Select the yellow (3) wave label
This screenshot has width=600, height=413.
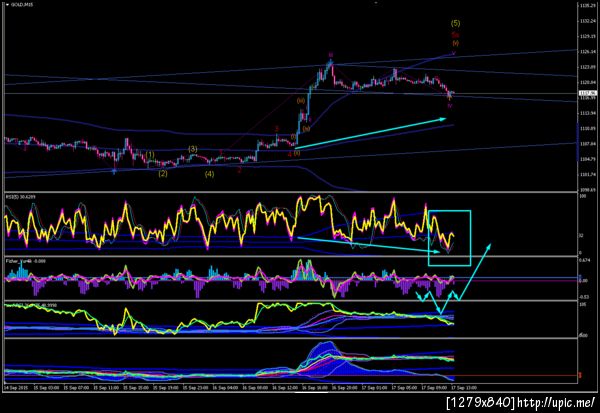[x=192, y=149]
